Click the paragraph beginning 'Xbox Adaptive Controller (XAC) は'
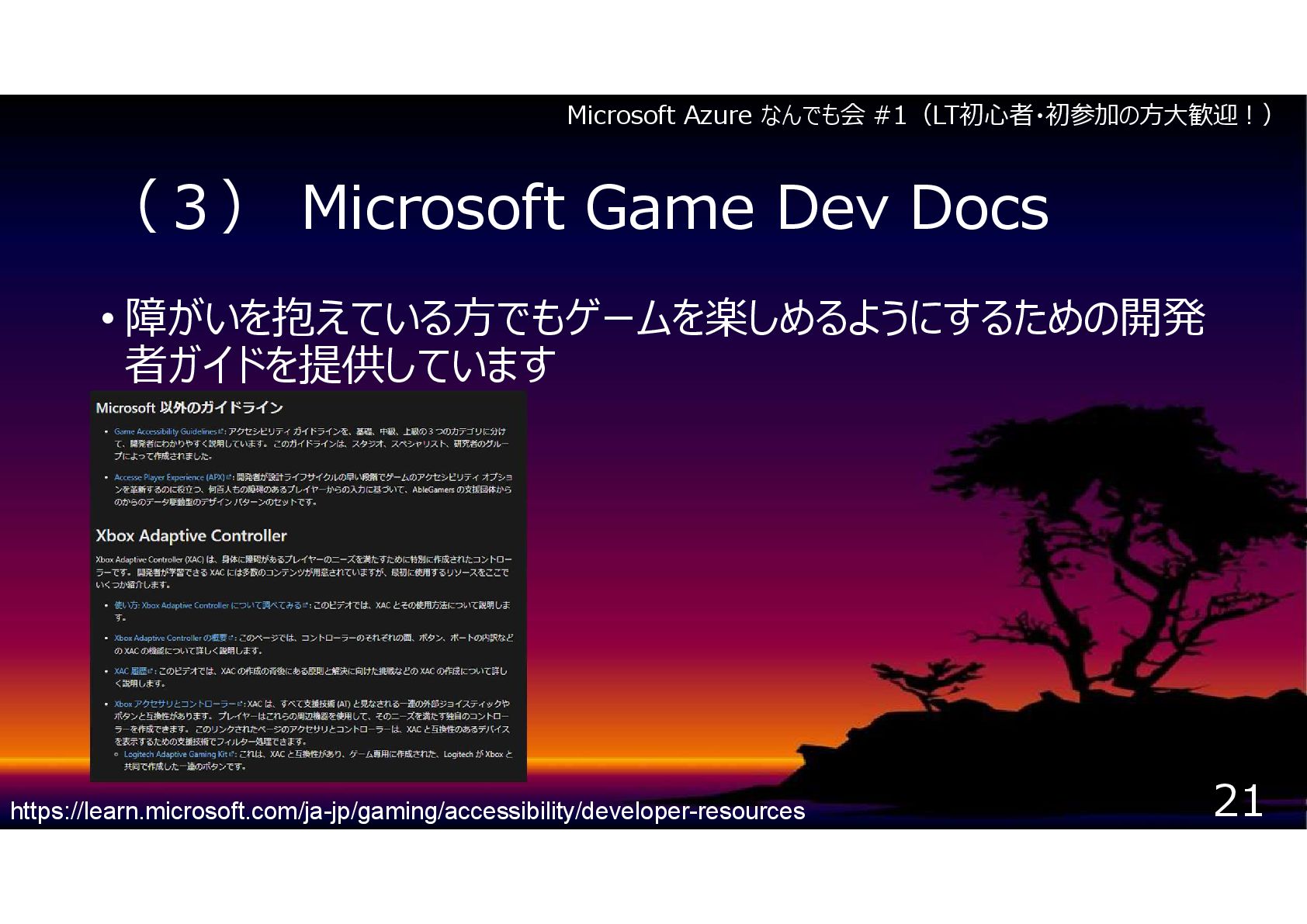Screen dimensions: 1307x924 (x=303, y=572)
